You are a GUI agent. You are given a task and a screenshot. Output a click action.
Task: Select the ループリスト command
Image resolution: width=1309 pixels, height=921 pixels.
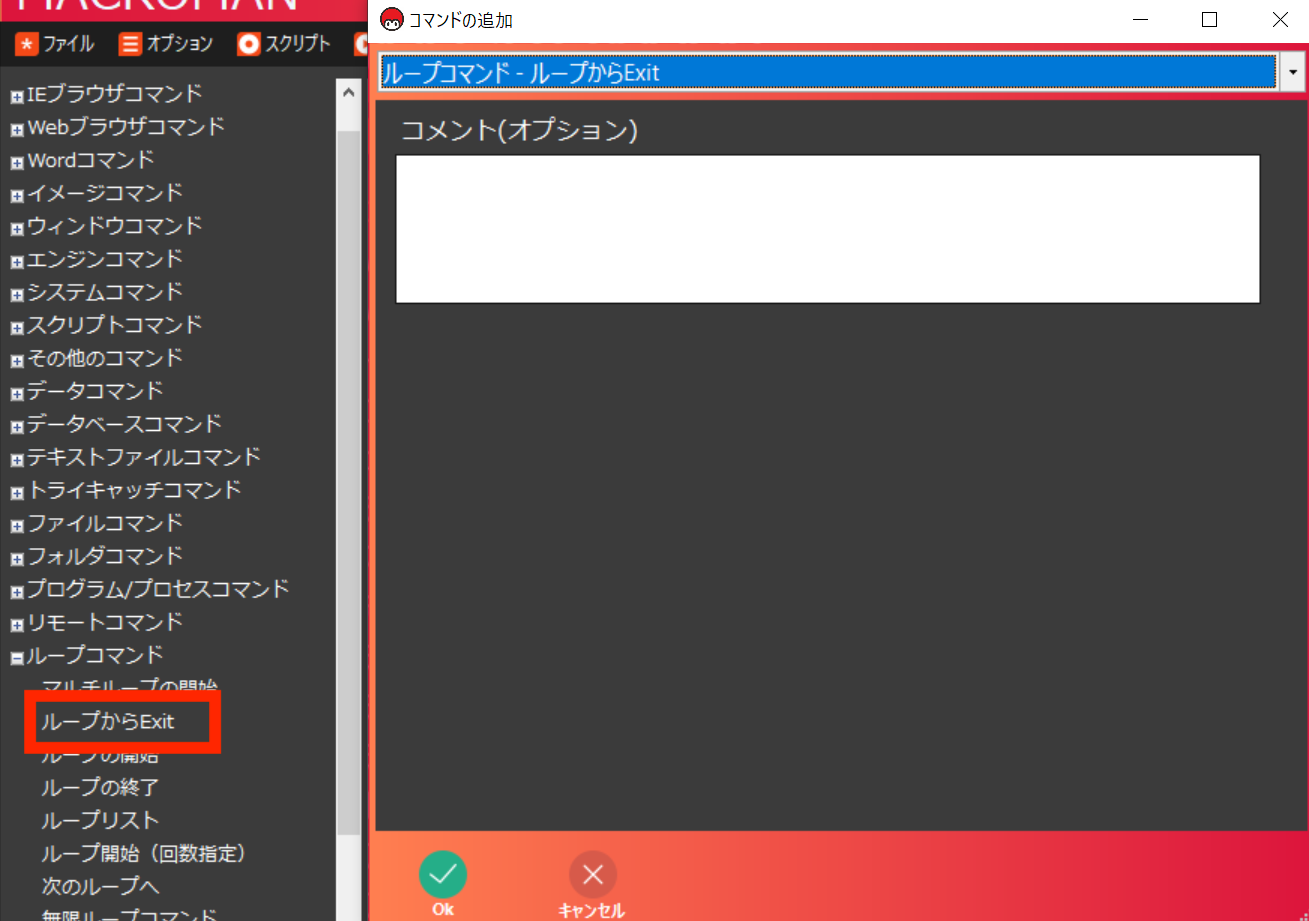100,820
